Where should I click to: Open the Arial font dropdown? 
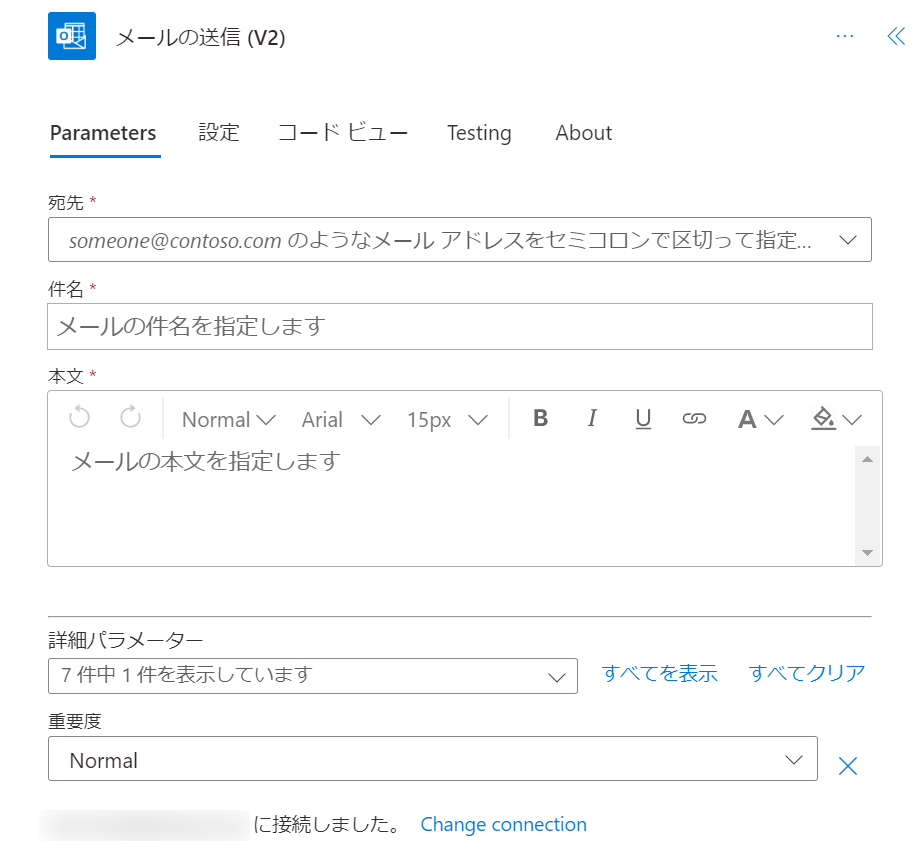tap(340, 419)
